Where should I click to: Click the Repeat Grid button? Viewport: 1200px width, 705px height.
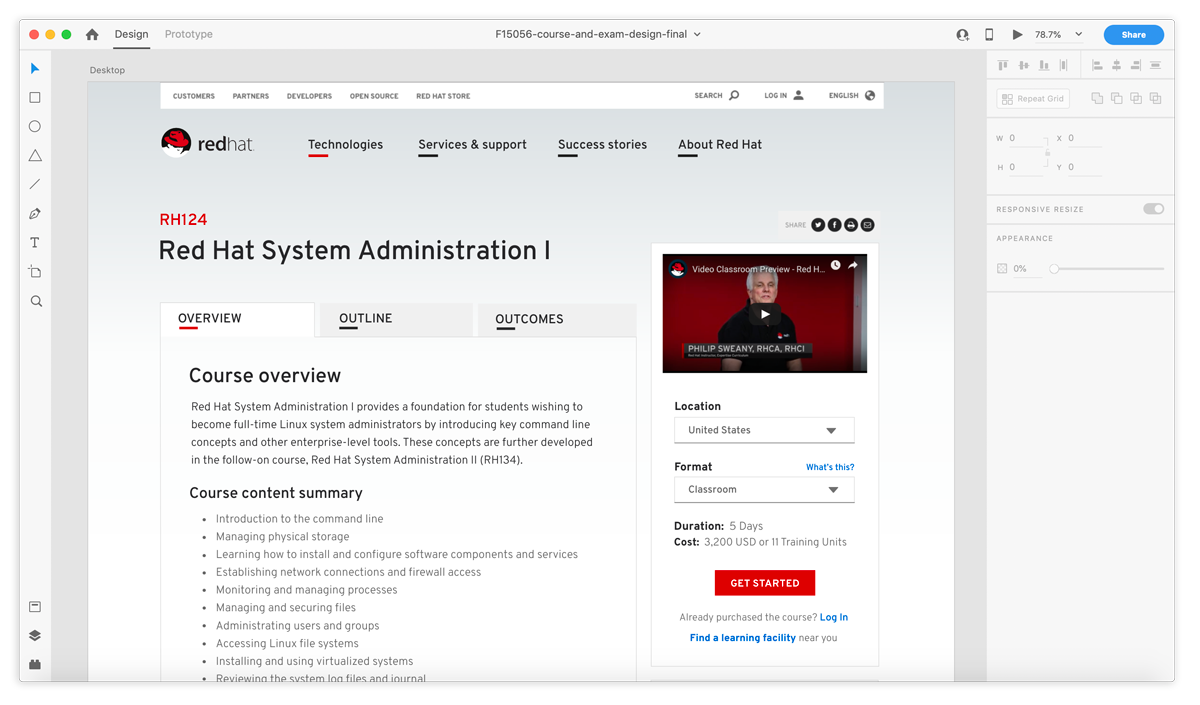tap(1033, 98)
